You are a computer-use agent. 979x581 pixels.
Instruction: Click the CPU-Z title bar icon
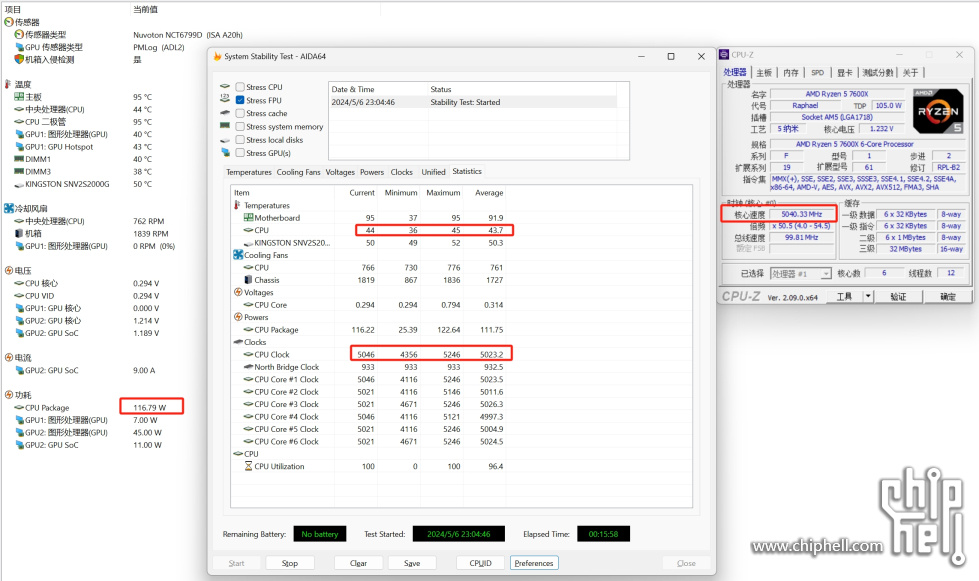tap(724, 55)
